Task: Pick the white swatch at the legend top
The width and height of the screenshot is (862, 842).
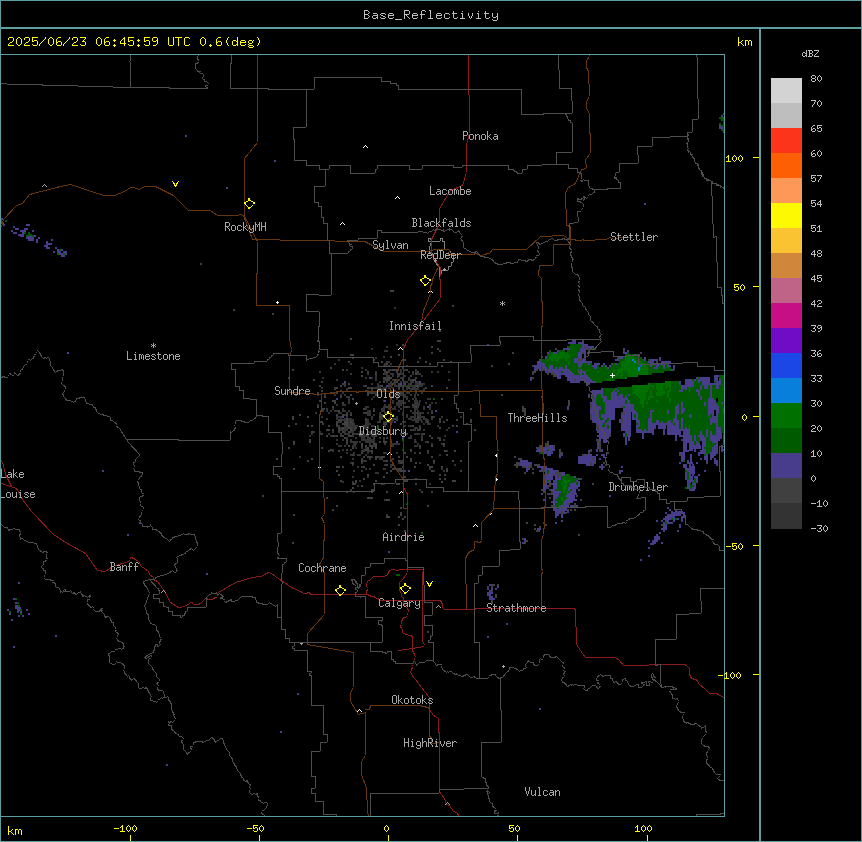Action: (x=786, y=90)
